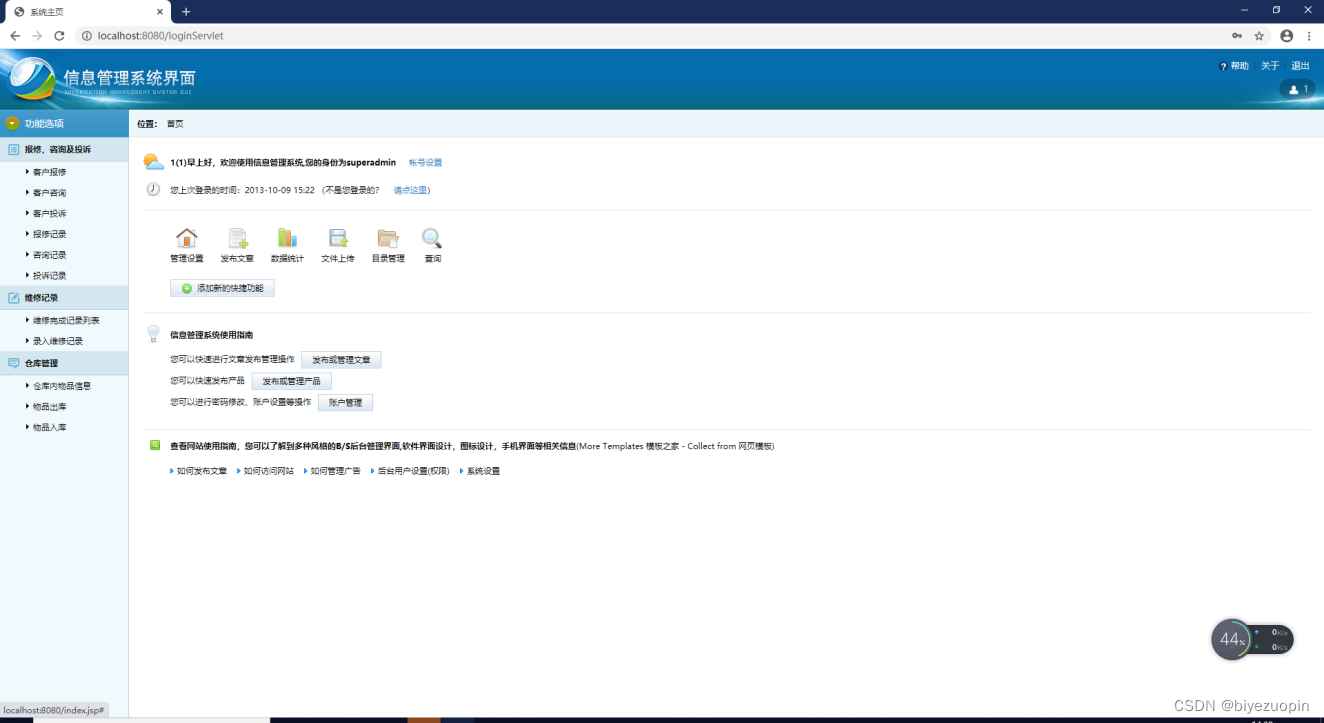Open the 发布文章 document icon shortcut

(x=238, y=238)
